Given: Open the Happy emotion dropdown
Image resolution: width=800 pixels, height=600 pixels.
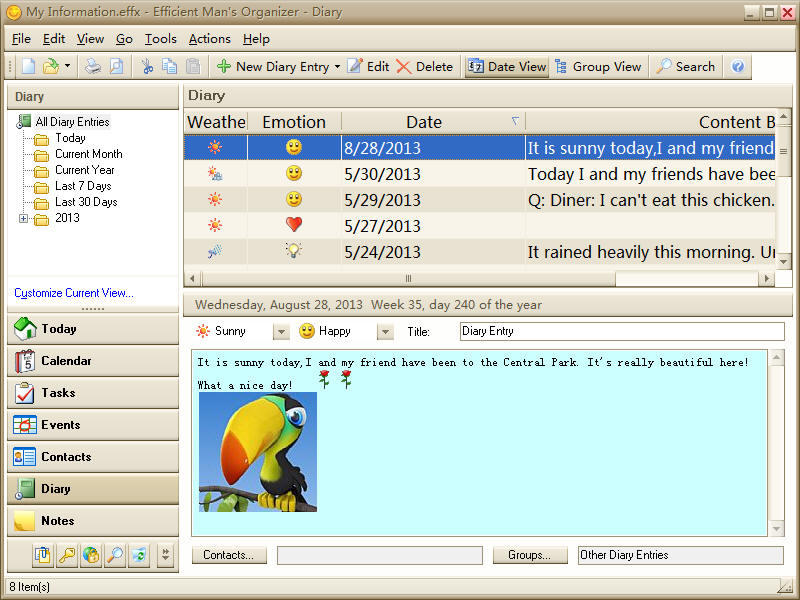Looking at the screenshot, I should tap(385, 332).
